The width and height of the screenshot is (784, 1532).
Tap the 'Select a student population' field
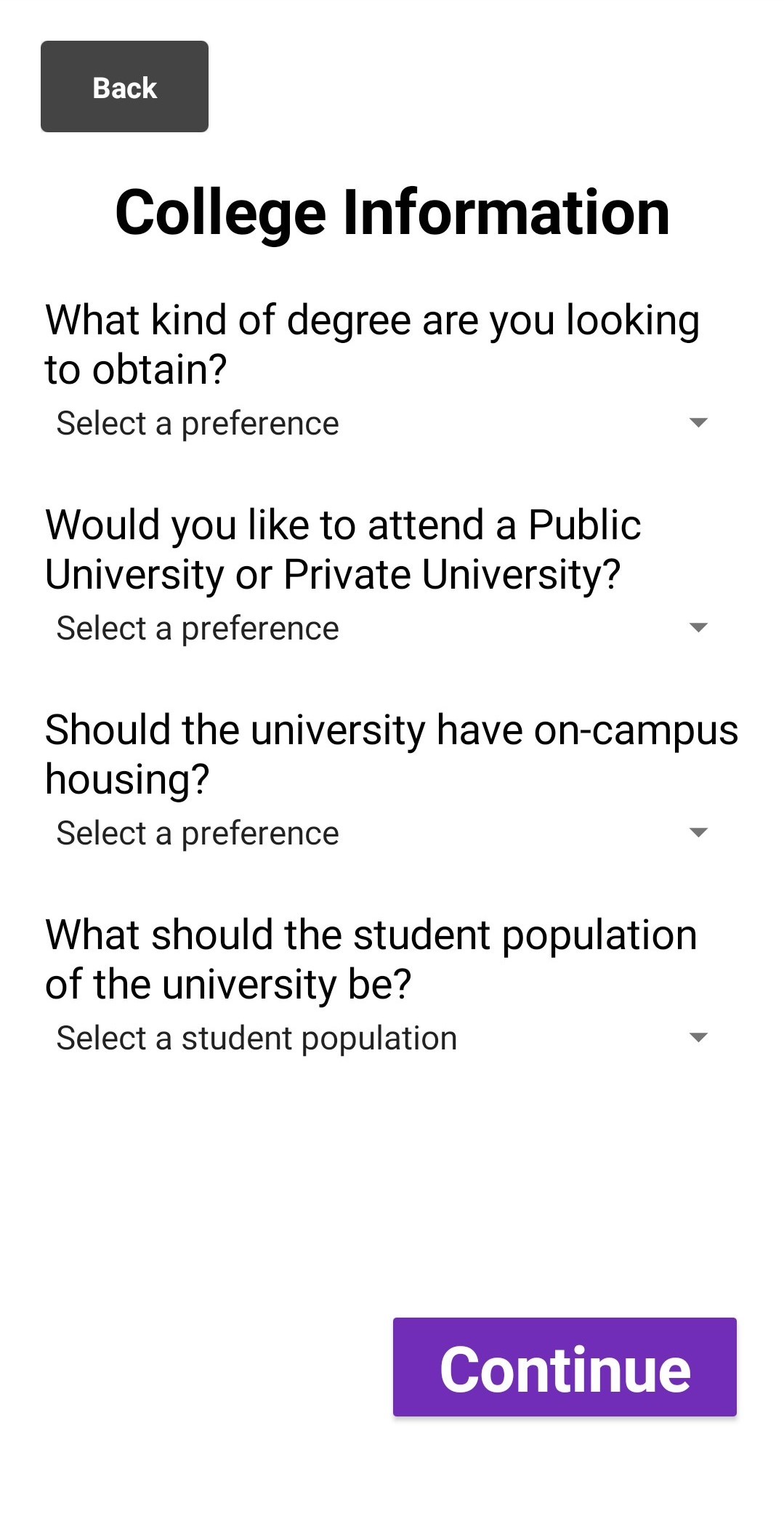pyautogui.click(x=256, y=1039)
